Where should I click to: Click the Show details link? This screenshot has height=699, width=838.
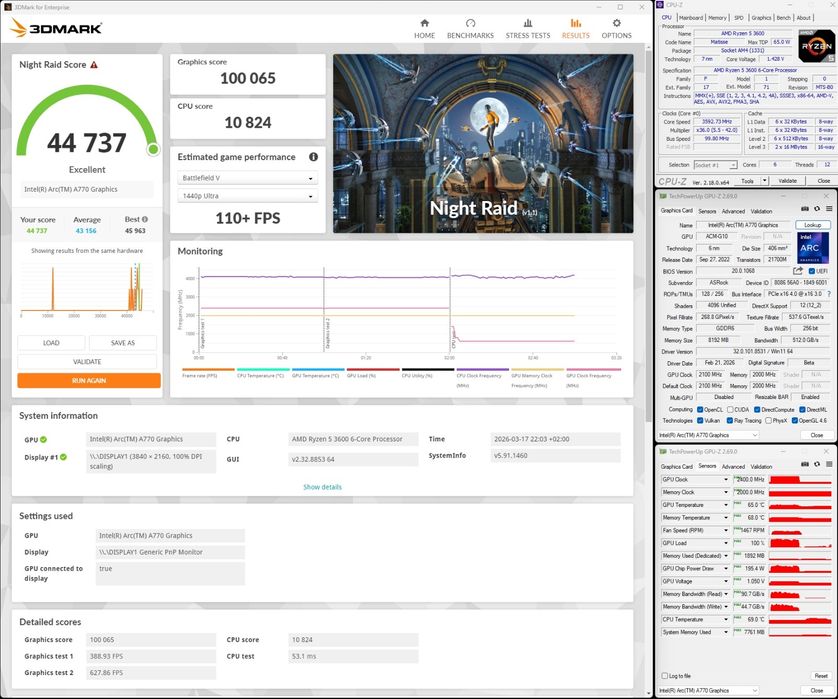[x=322, y=487]
